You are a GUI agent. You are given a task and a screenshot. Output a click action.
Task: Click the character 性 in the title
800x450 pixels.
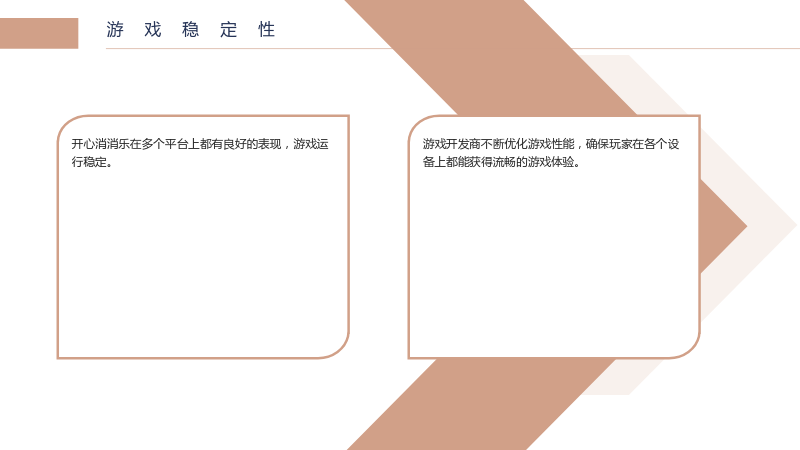(266, 30)
